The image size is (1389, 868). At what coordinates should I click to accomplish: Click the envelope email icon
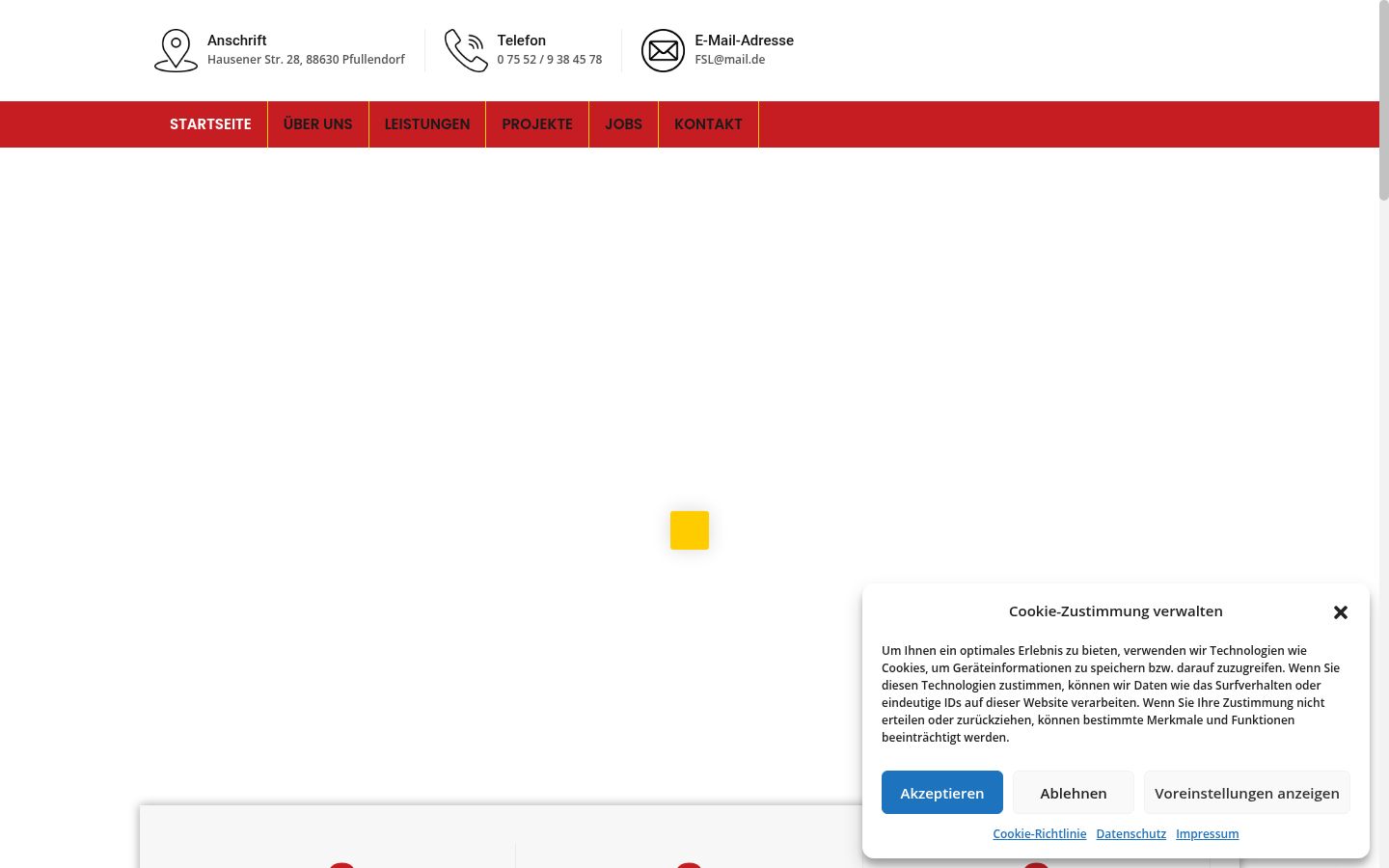pos(663,50)
